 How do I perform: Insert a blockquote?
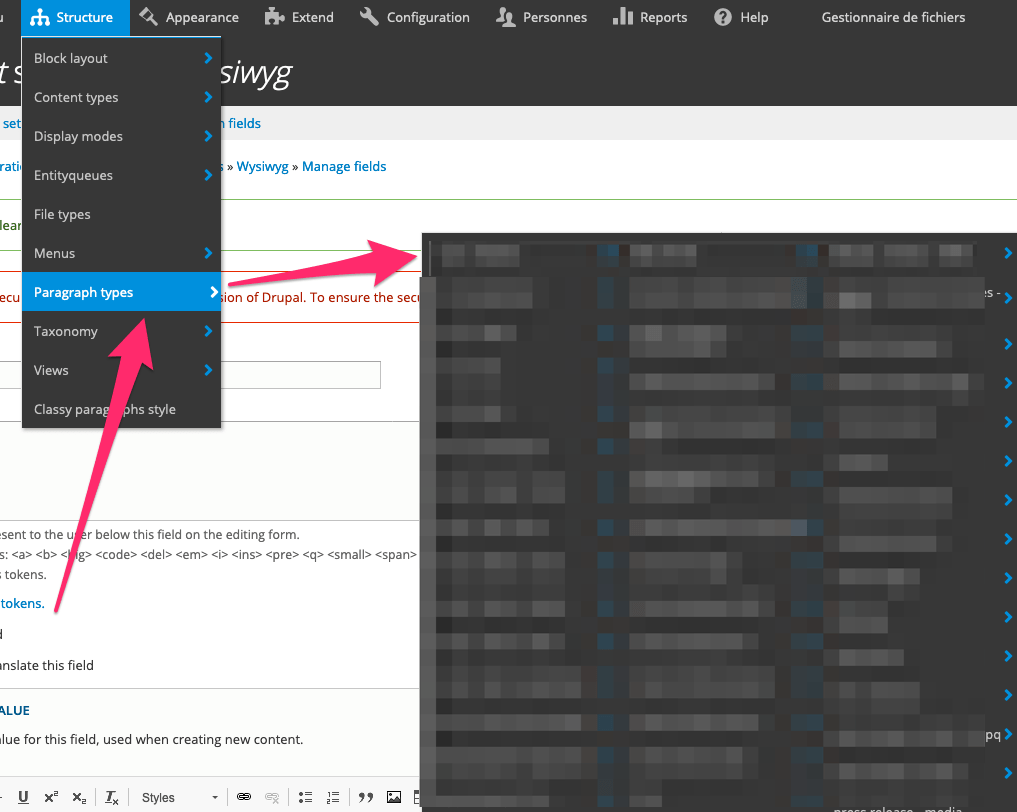point(365,797)
